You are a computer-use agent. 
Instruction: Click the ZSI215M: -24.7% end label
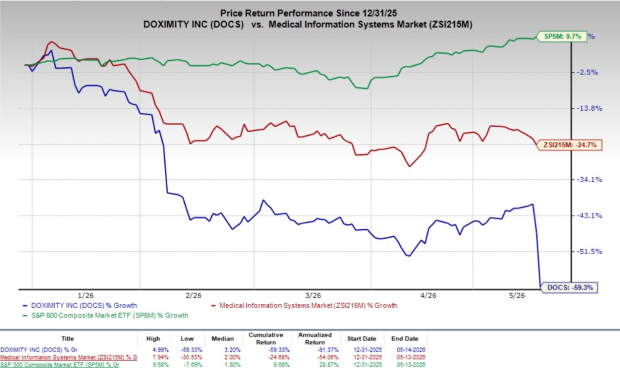pyautogui.click(x=569, y=145)
